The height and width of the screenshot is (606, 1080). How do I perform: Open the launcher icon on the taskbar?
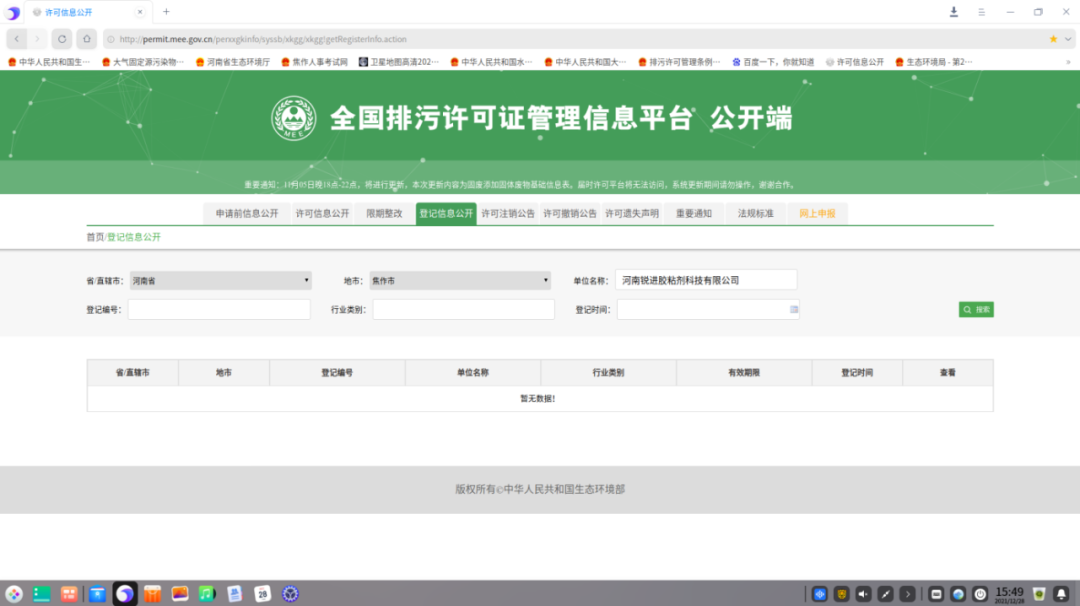click(x=14, y=594)
